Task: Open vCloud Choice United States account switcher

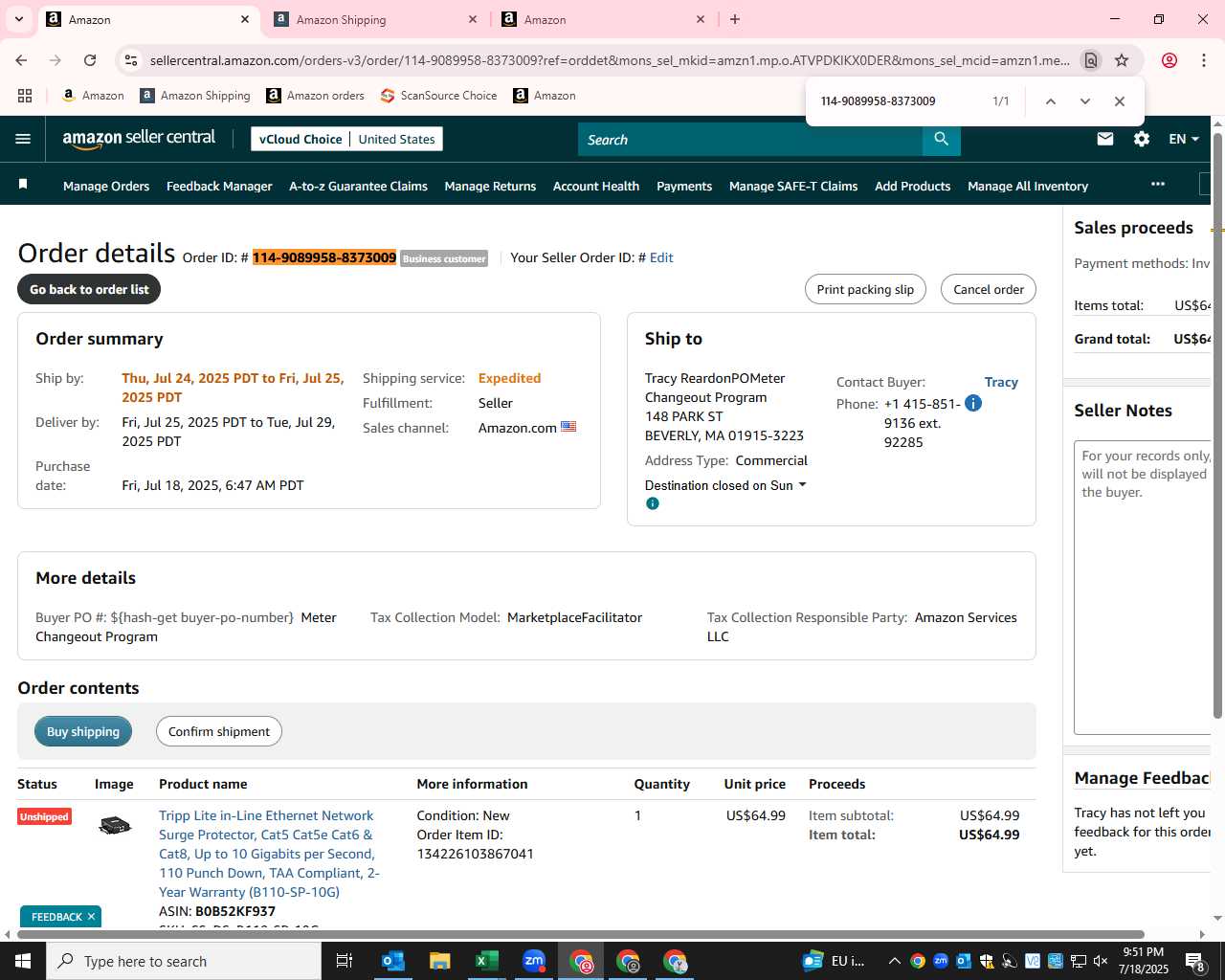Action: (x=346, y=139)
